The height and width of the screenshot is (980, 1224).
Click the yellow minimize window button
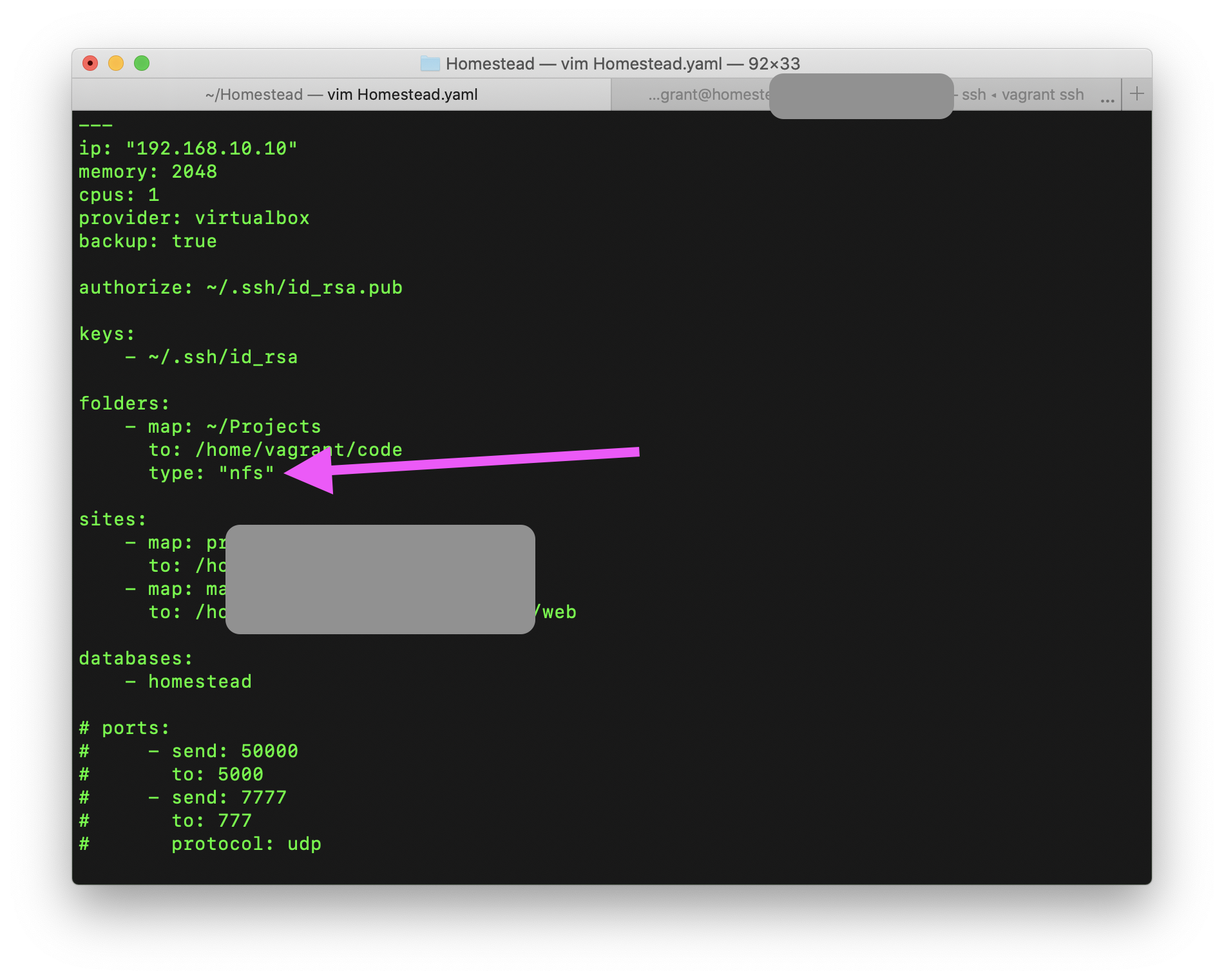(x=116, y=63)
